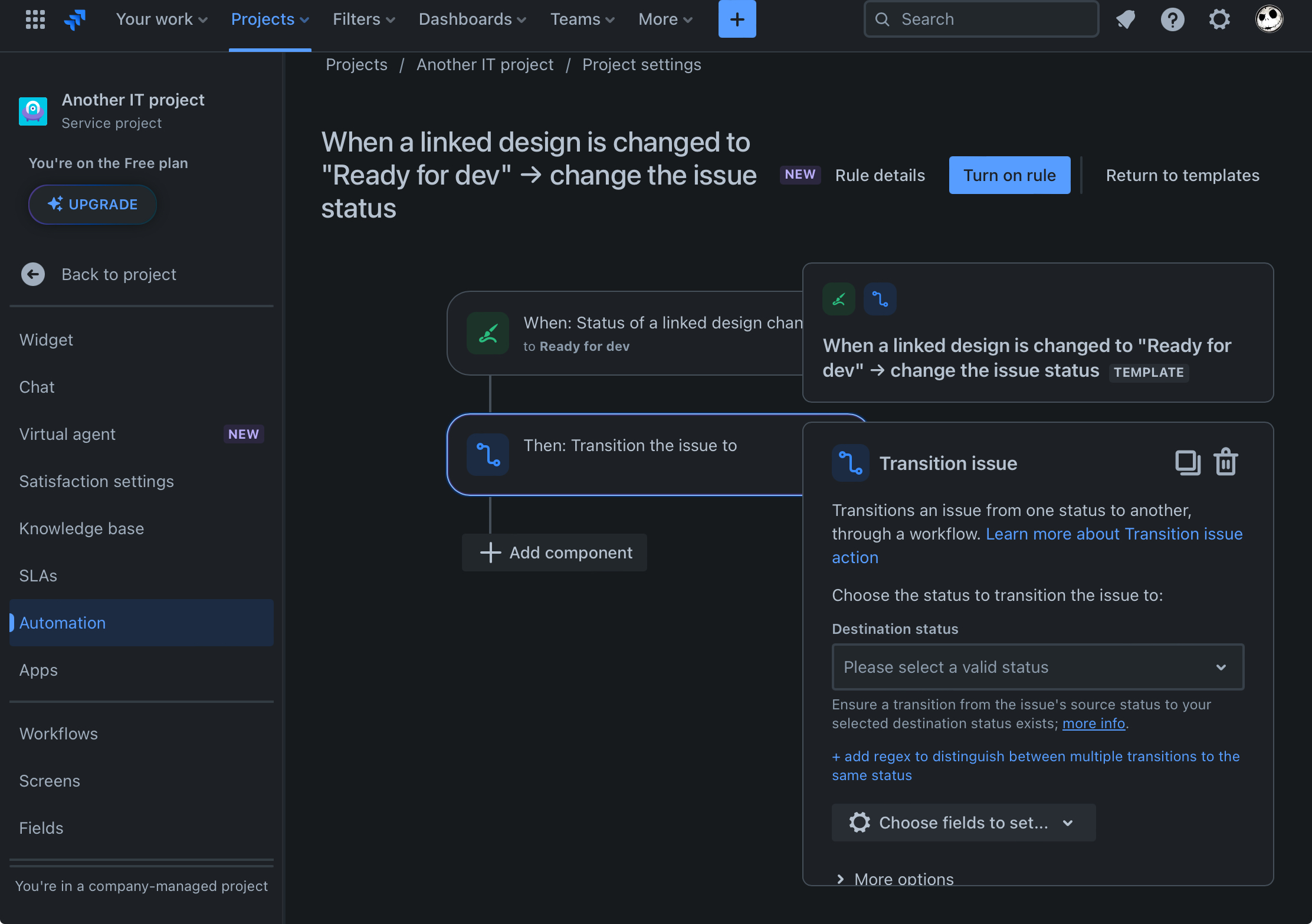The height and width of the screenshot is (924, 1312).
Task: Delete the Transition issue action with trash icon
Action: pyautogui.click(x=1226, y=462)
